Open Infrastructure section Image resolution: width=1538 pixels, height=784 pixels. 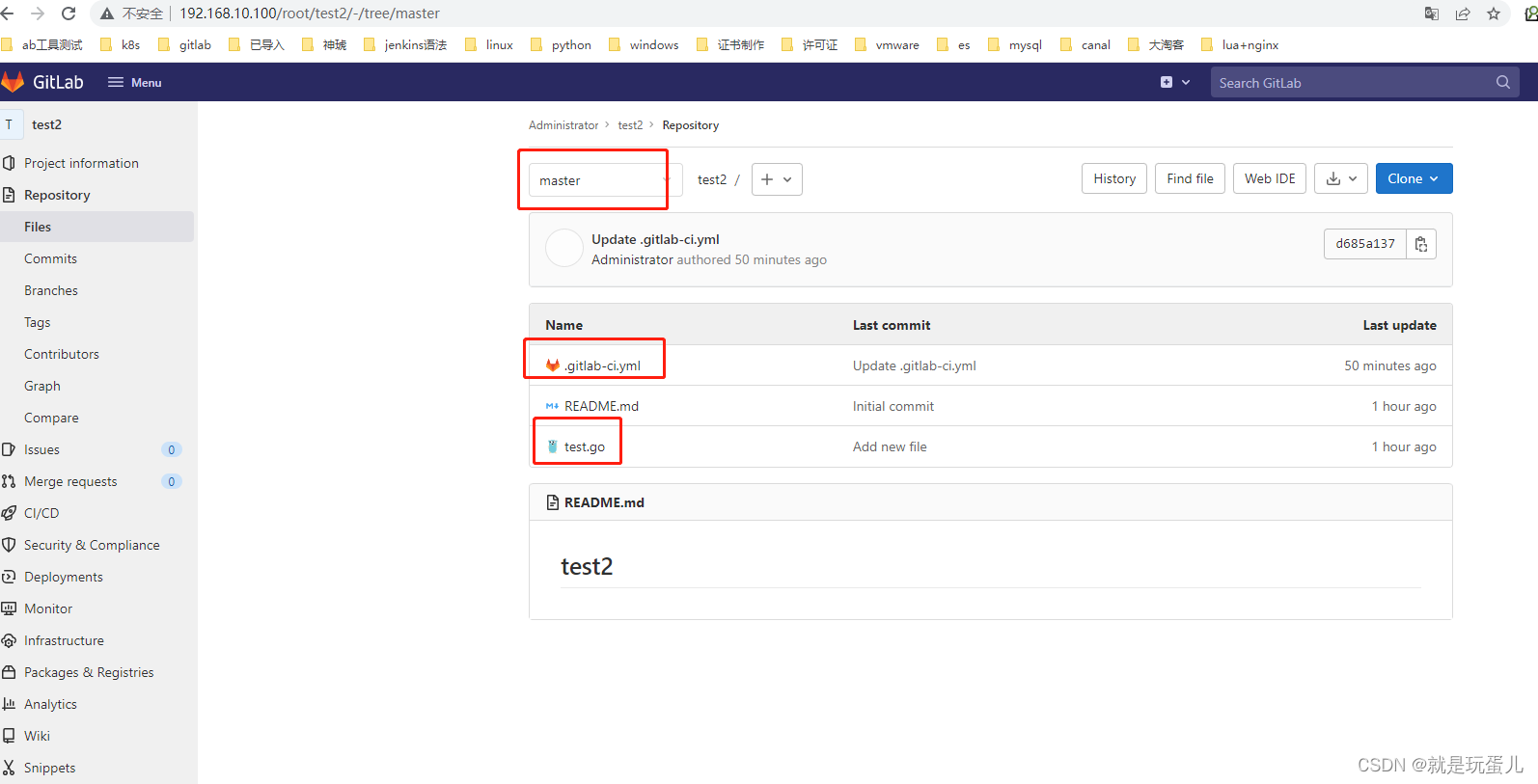coord(64,640)
